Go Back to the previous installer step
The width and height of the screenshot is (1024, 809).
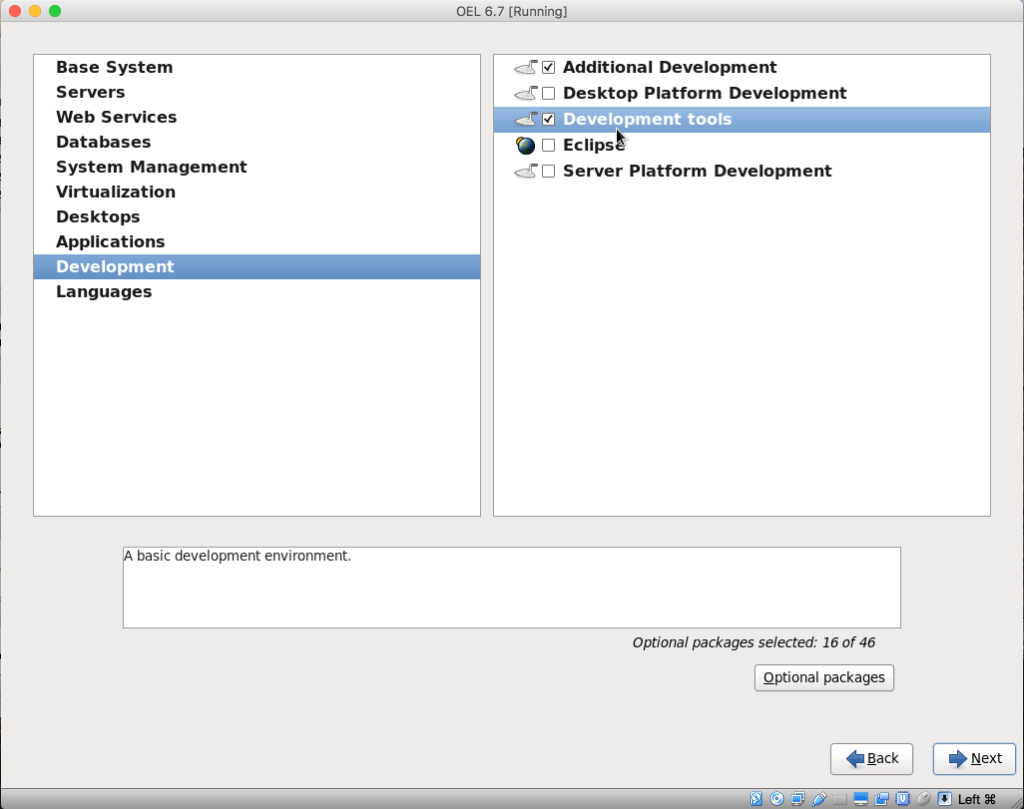click(x=871, y=759)
